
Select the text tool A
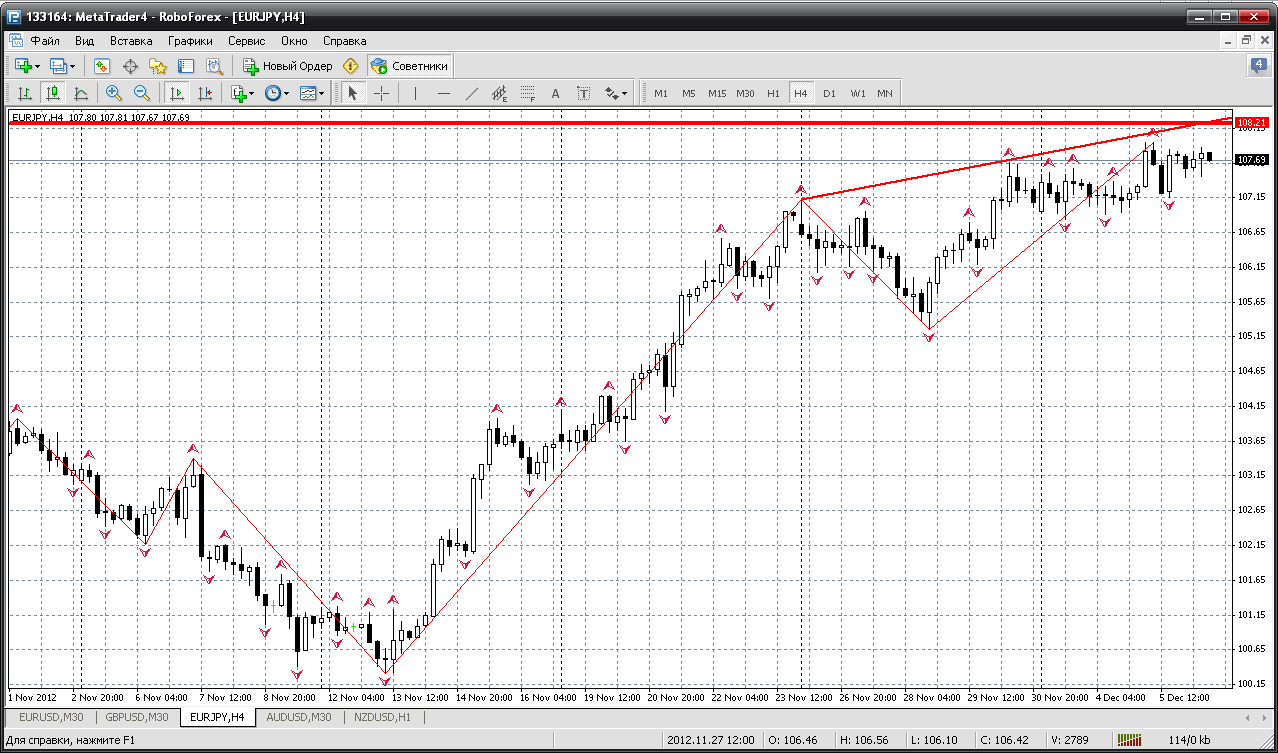[x=556, y=93]
